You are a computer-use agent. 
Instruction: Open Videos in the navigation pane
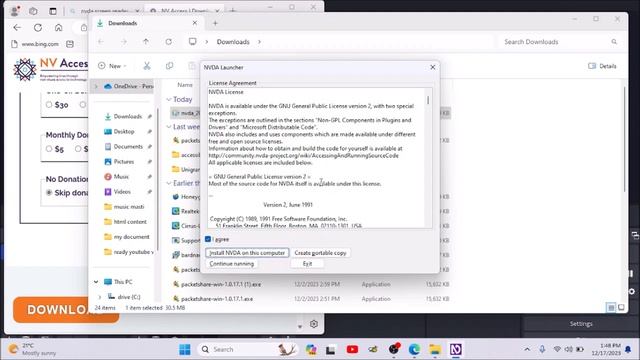(122, 191)
